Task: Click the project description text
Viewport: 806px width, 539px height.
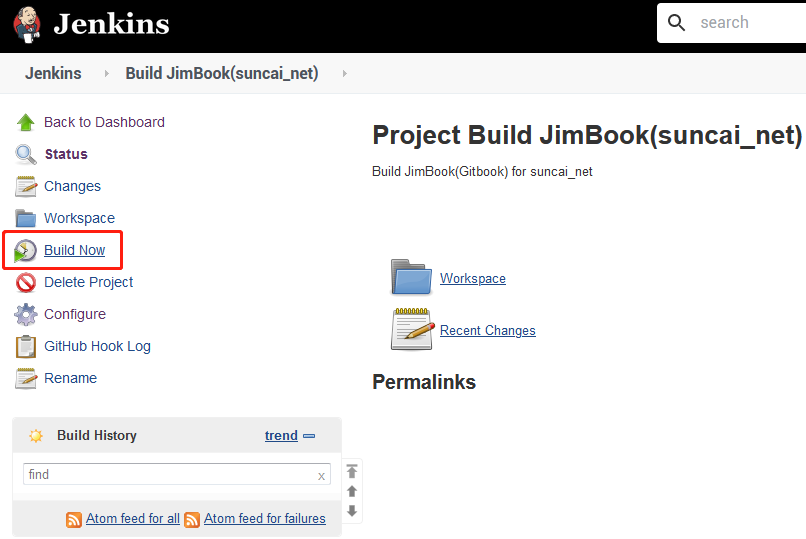Action: [x=482, y=171]
